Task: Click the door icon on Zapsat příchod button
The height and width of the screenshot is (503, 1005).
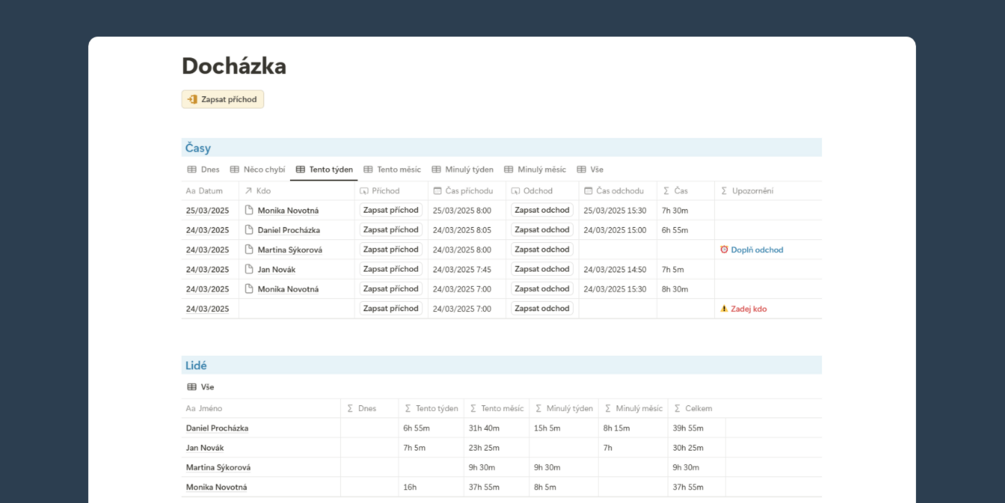Action: (x=192, y=99)
